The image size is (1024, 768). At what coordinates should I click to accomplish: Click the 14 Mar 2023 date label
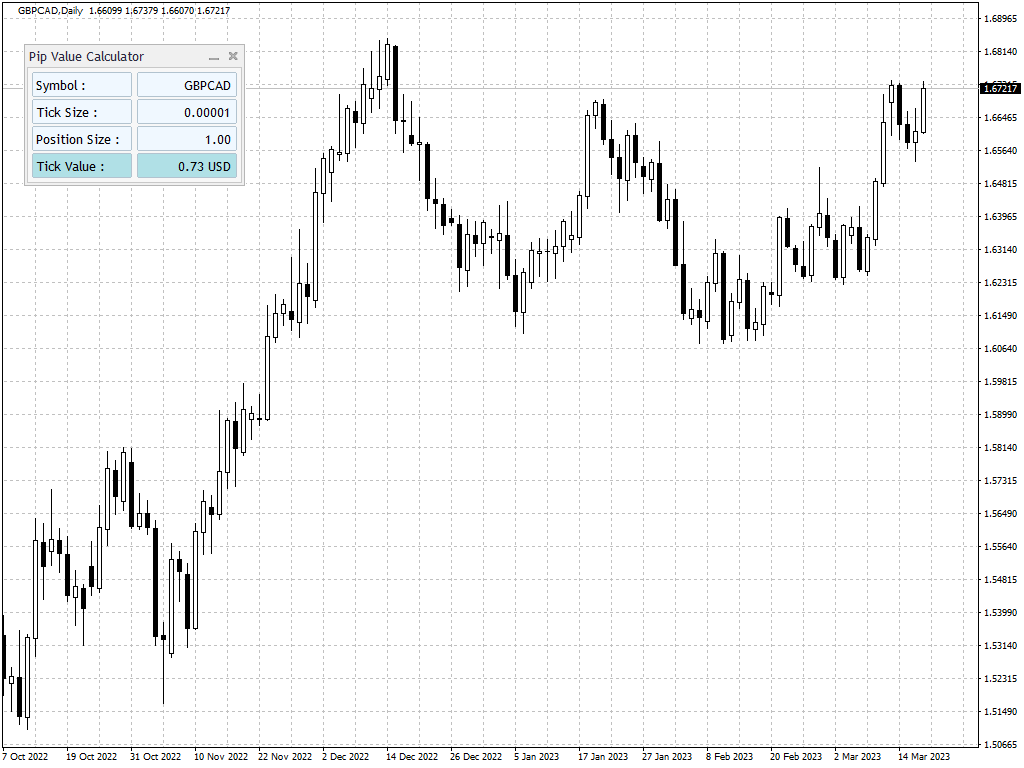[x=923, y=756]
